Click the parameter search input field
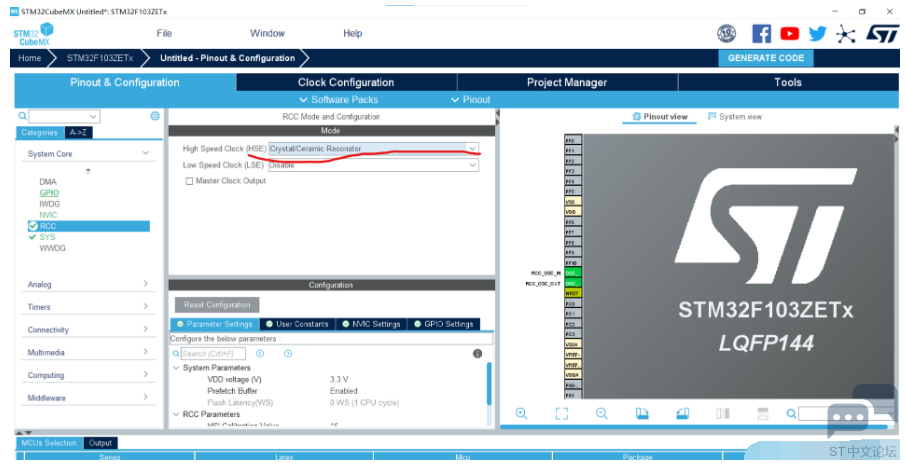 213,354
